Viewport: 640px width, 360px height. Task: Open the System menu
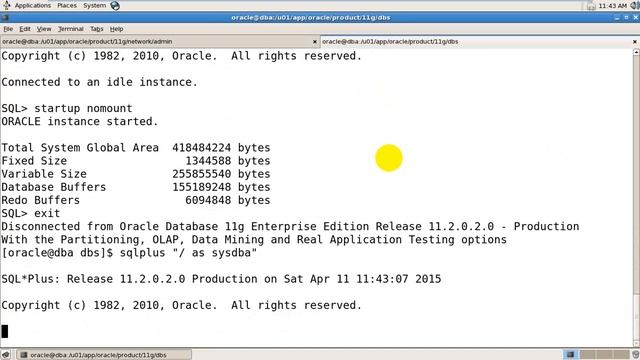[x=94, y=5]
